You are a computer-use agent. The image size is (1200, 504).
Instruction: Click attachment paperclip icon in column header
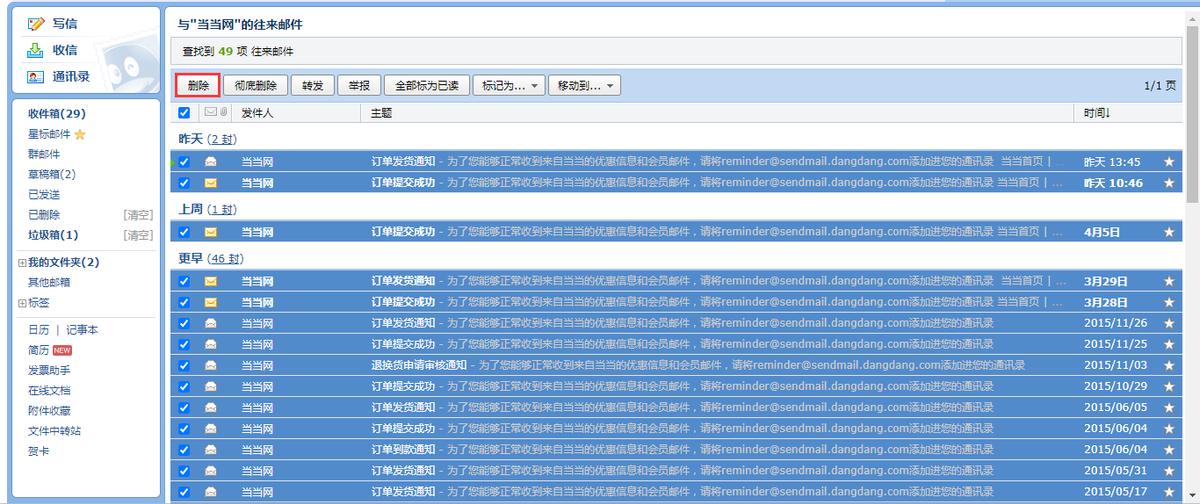224,113
